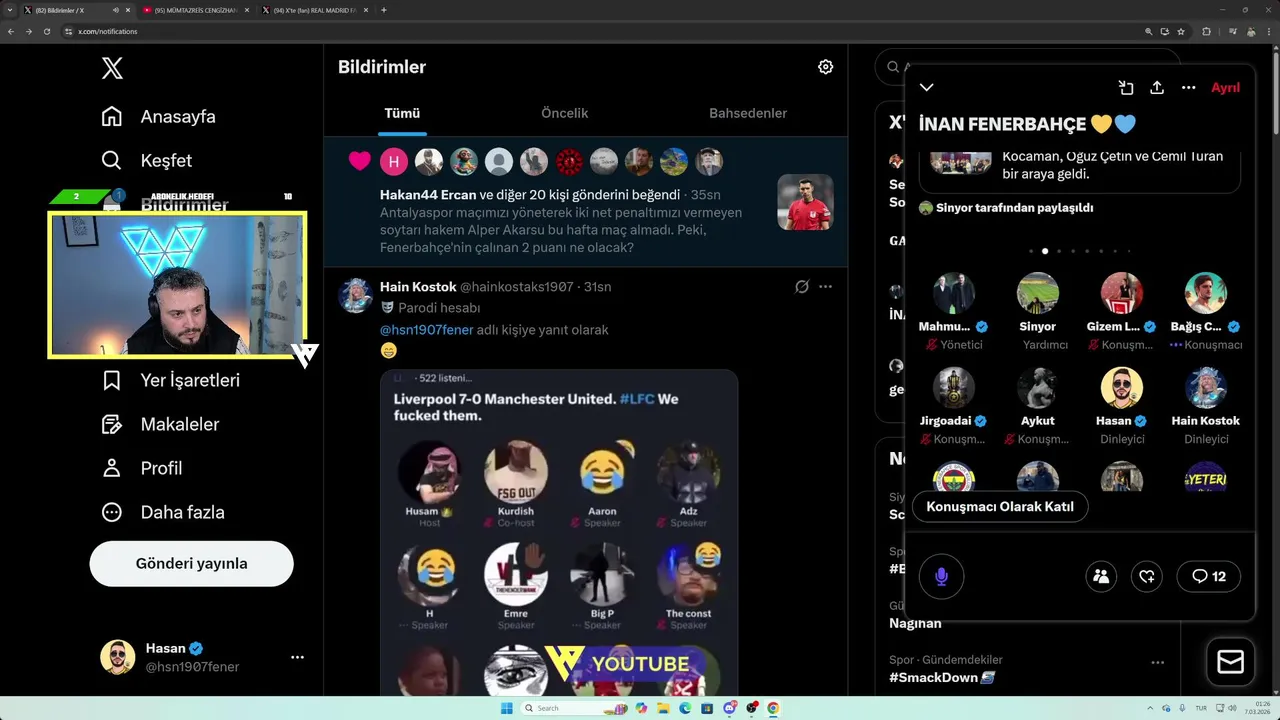Open Makaleler (Articles) in the sidebar
This screenshot has width=1280, height=720.
tap(160, 424)
